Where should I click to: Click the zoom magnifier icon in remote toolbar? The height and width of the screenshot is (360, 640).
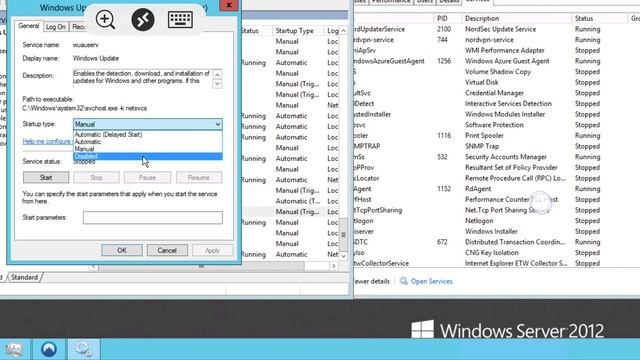(105, 20)
